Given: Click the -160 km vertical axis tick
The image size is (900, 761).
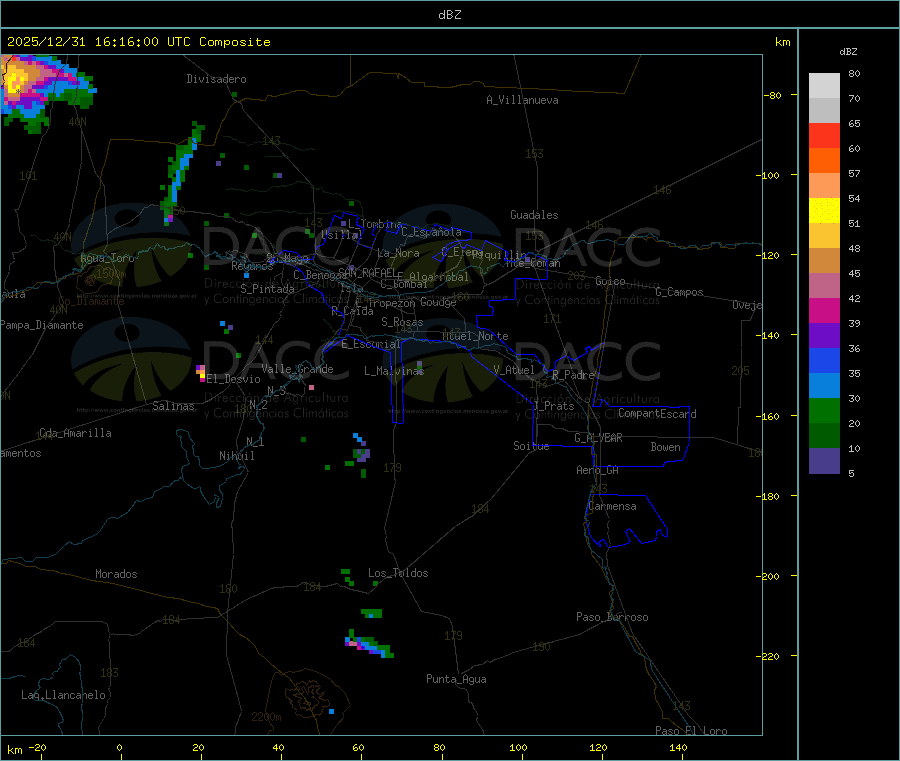Looking at the screenshot, I should point(770,416).
